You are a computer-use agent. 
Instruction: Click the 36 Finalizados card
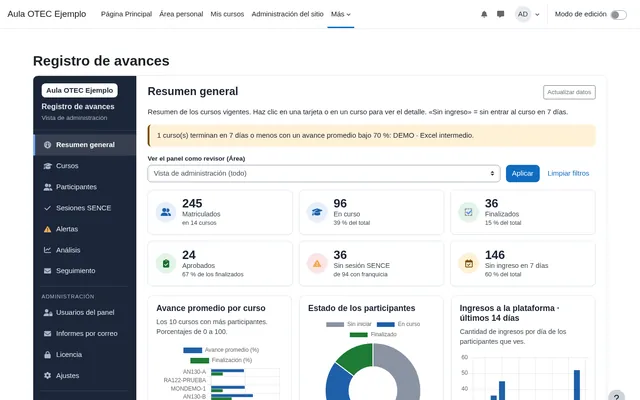[x=523, y=212]
